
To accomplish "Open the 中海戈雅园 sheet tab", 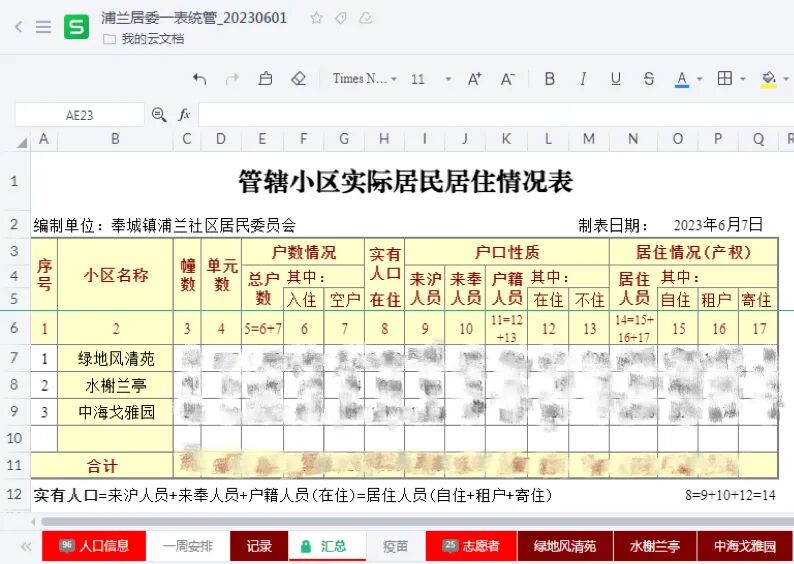I will (x=745, y=546).
